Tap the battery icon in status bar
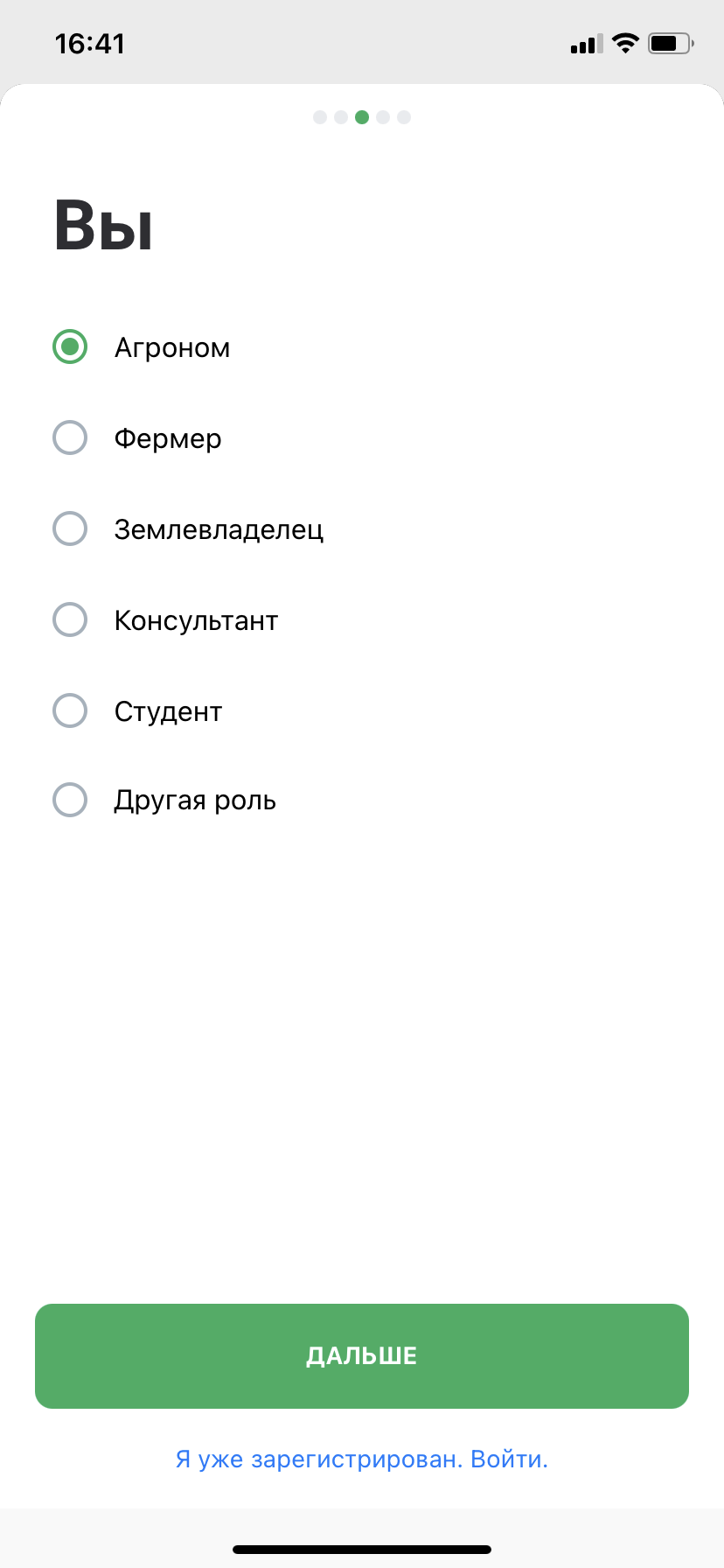 pyautogui.click(x=671, y=43)
